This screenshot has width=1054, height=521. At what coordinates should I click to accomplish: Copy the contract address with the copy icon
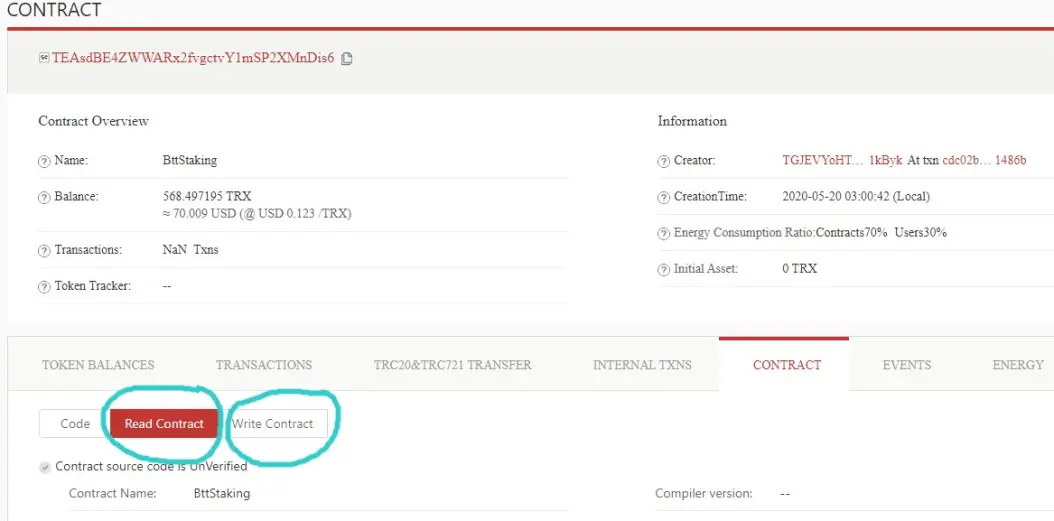347,58
